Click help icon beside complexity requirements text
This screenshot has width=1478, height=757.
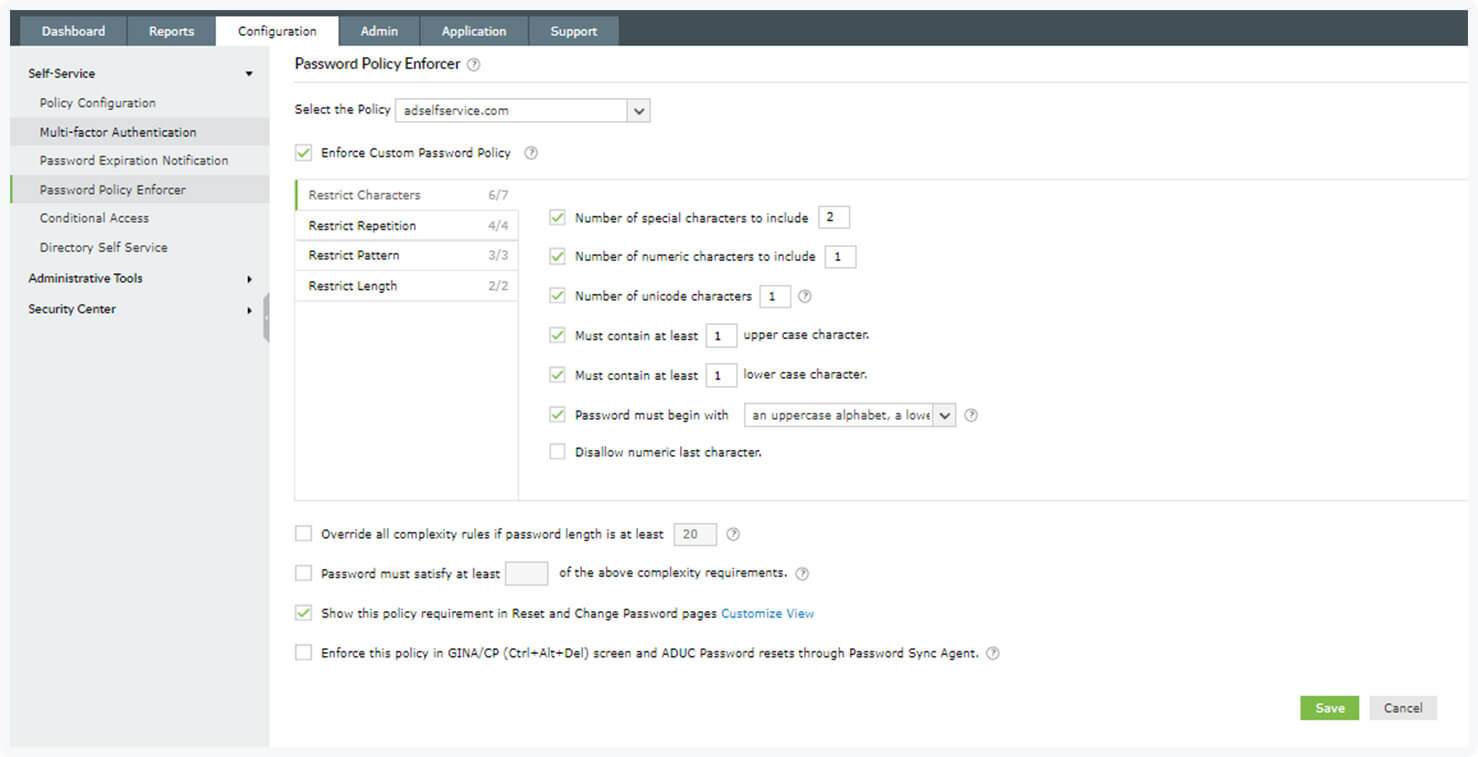click(x=802, y=574)
